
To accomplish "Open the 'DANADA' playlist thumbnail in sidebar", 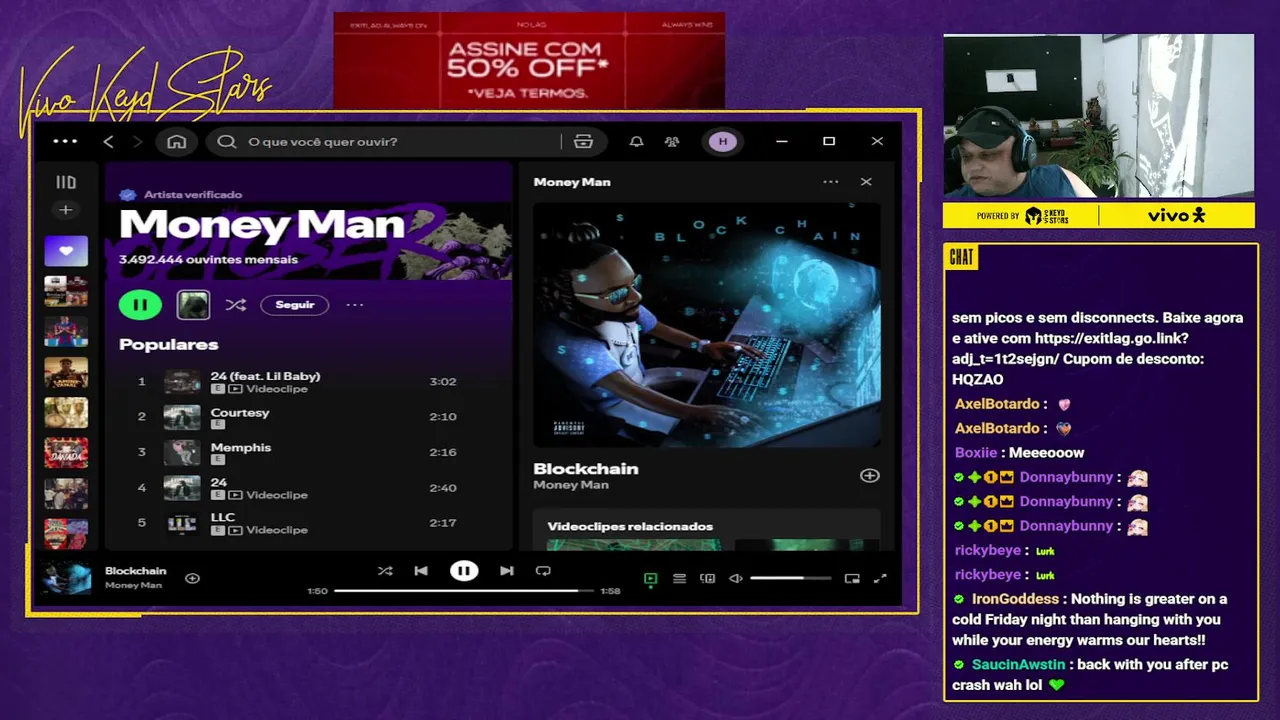I will (x=66, y=453).
